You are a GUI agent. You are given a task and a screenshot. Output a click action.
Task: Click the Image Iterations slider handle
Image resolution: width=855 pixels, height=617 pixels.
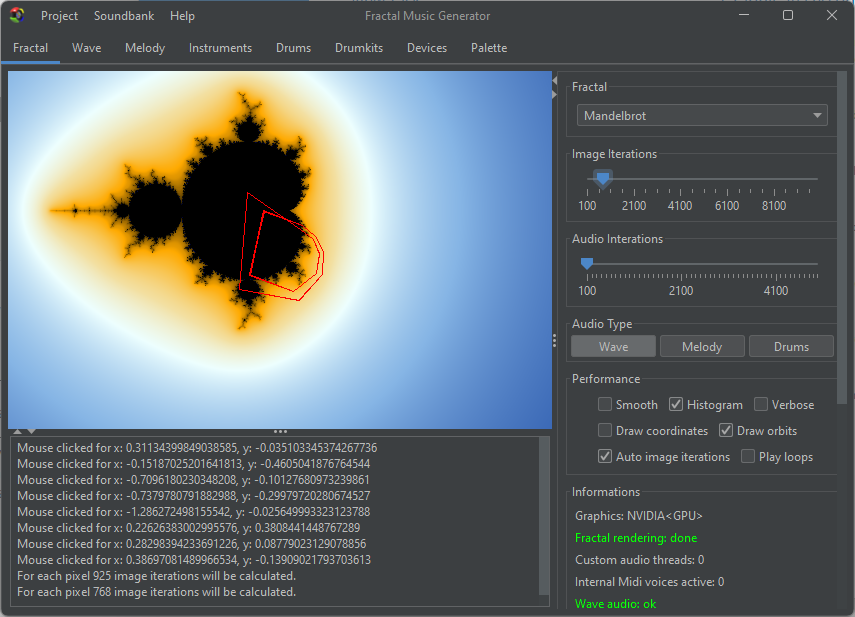(603, 178)
